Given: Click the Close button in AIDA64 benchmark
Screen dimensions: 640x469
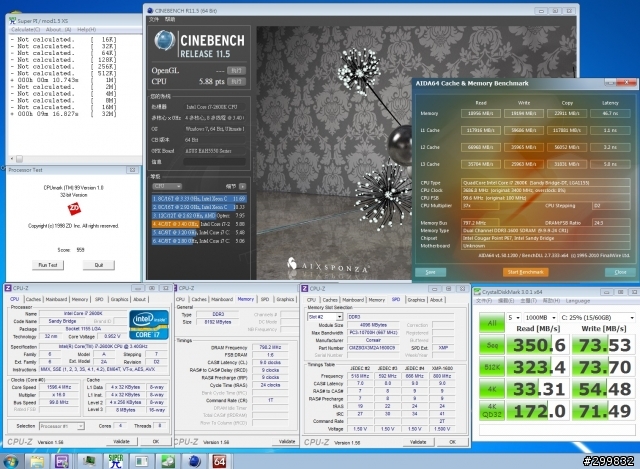Looking at the screenshot, I should point(620,272).
